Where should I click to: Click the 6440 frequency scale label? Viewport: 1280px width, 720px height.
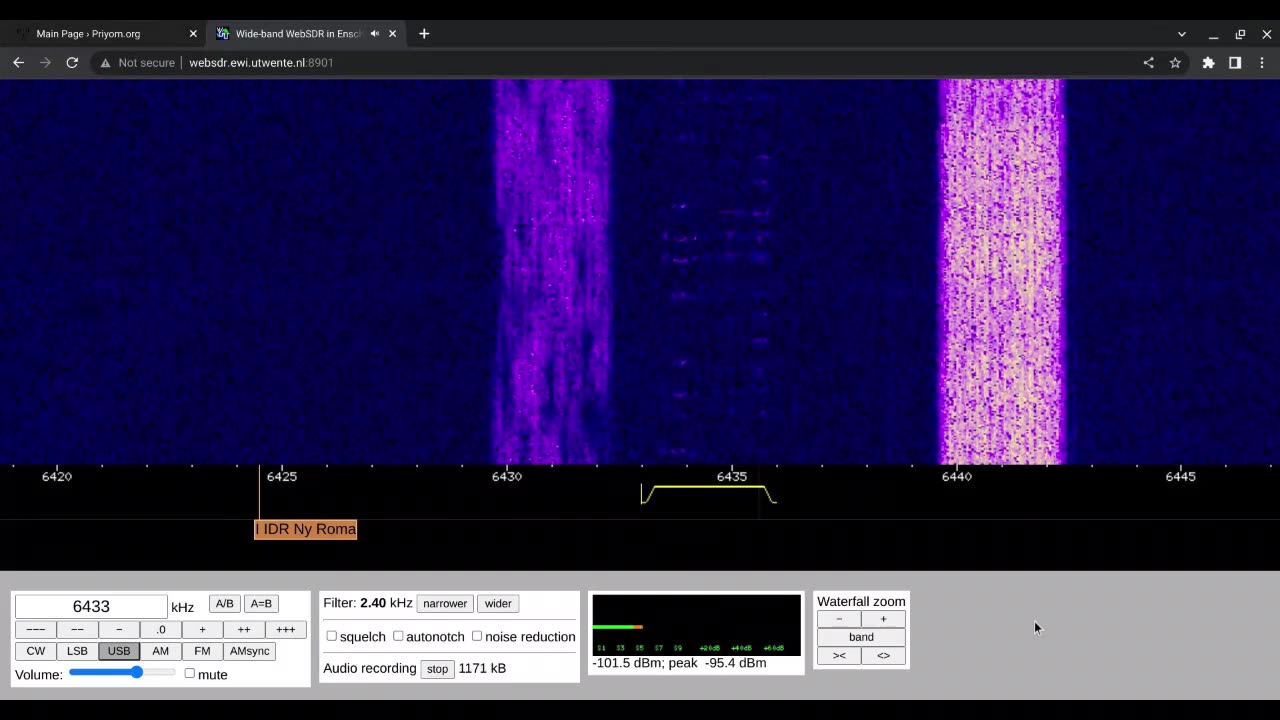[x=957, y=476]
